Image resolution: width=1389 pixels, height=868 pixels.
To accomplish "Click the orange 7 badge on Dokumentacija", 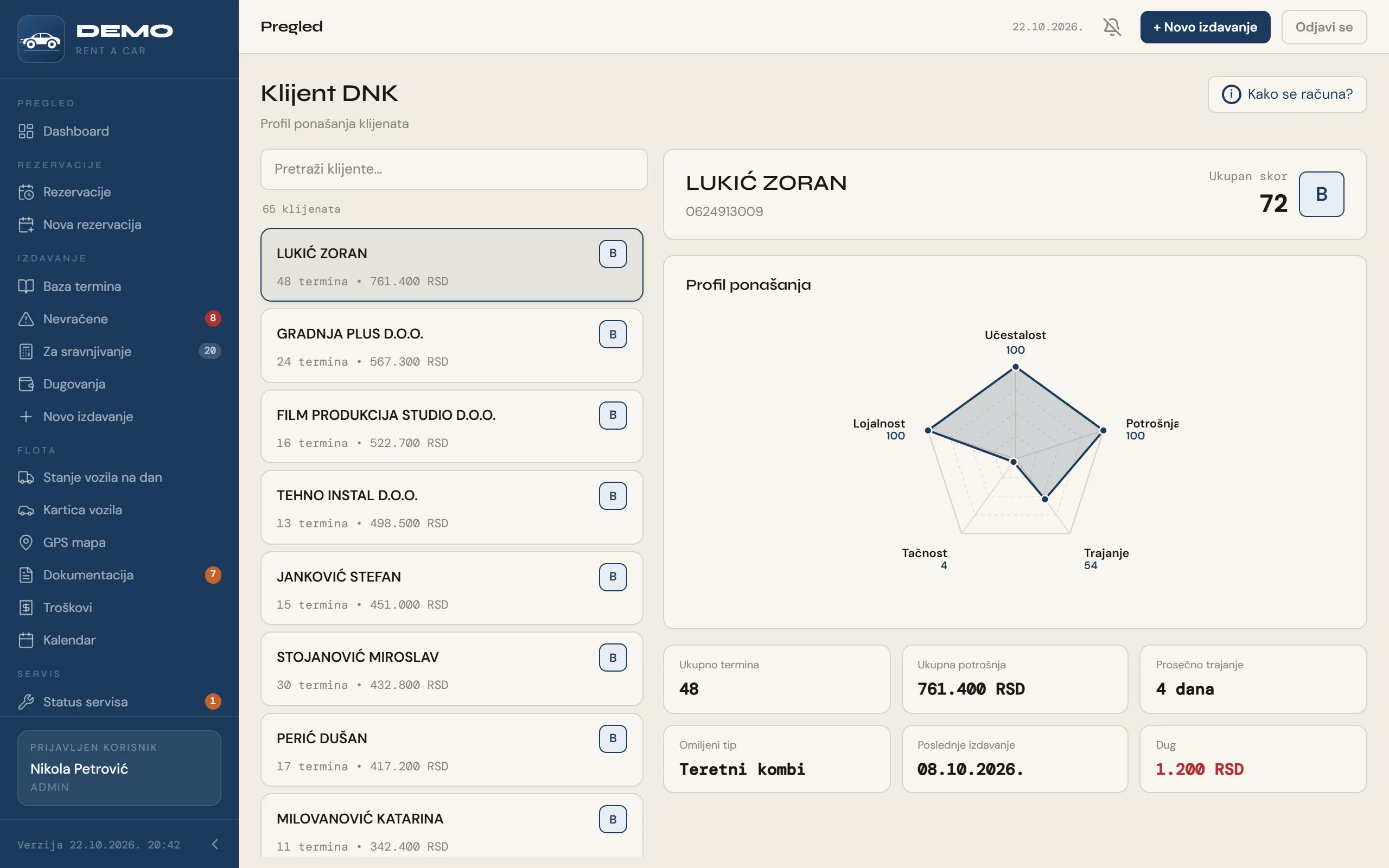I will (x=213, y=575).
